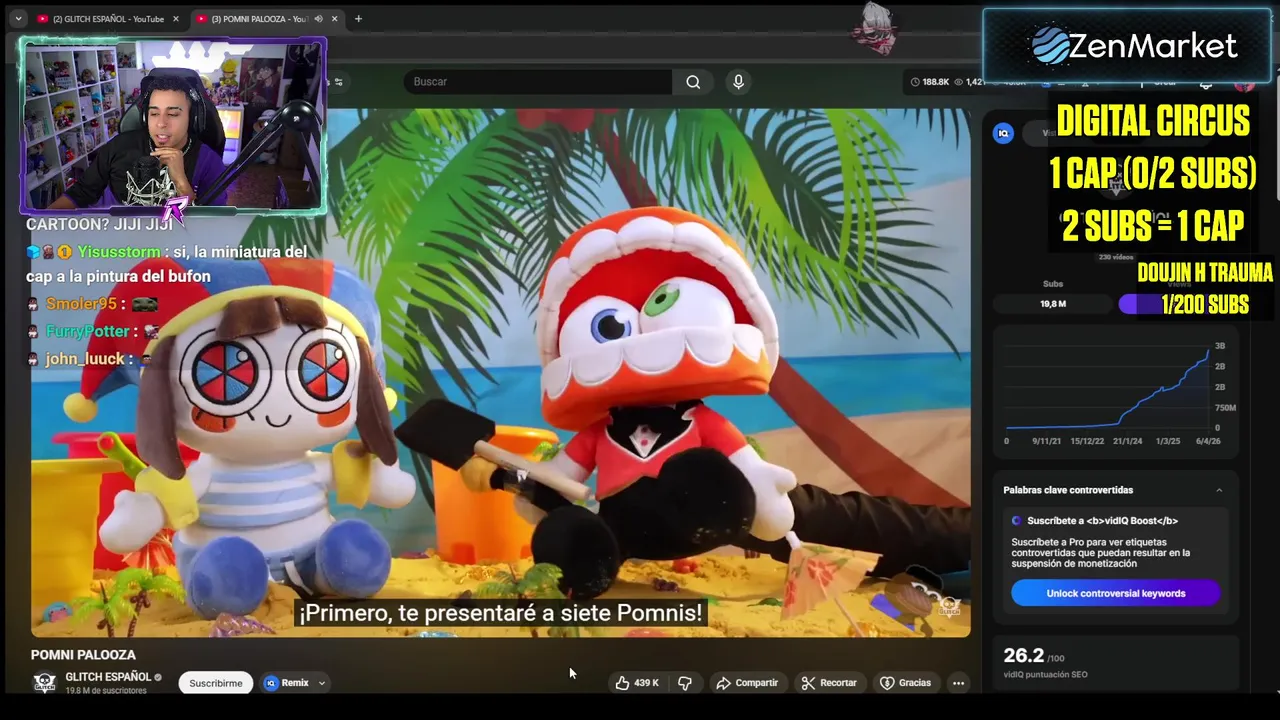
Task: Click the vidIQ logo in sidebar
Action: click(x=1003, y=133)
